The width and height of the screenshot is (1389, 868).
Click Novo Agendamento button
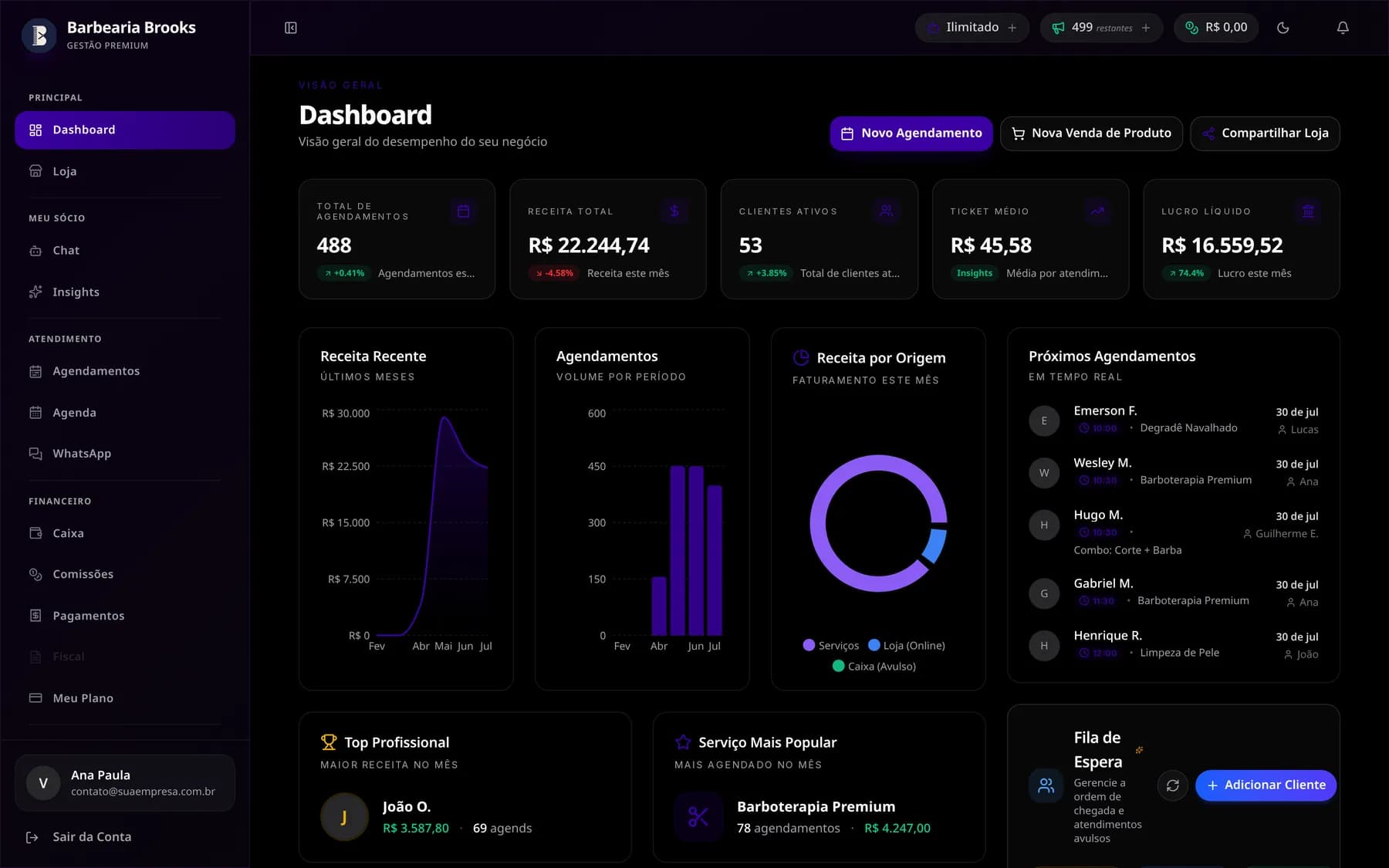[x=911, y=133]
